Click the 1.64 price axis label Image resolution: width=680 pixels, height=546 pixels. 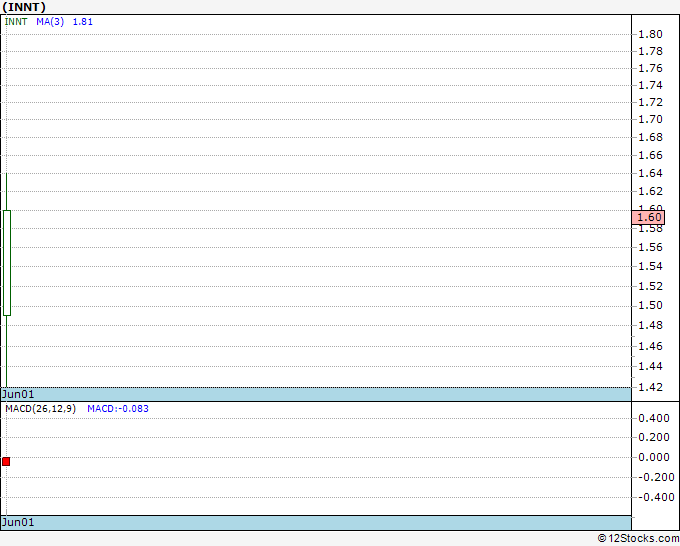pos(650,173)
